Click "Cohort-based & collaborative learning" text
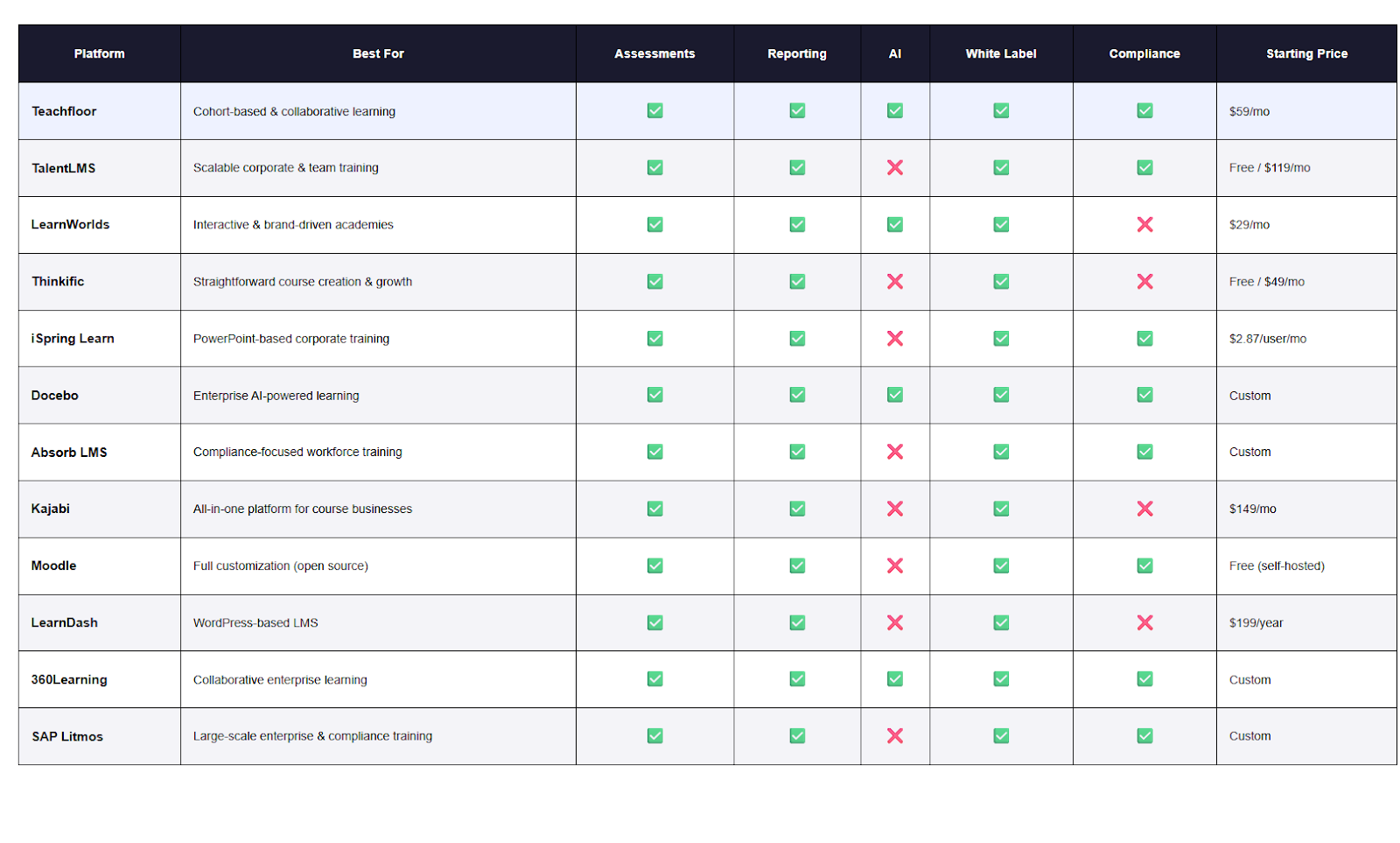This screenshot has width=1400, height=843. (294, 111)
